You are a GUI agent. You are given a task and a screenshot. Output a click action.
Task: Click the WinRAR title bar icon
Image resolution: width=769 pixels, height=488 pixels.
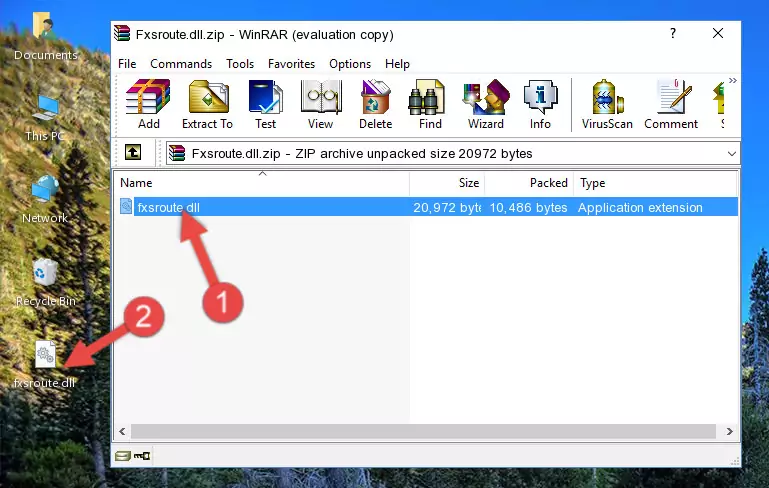122,34
